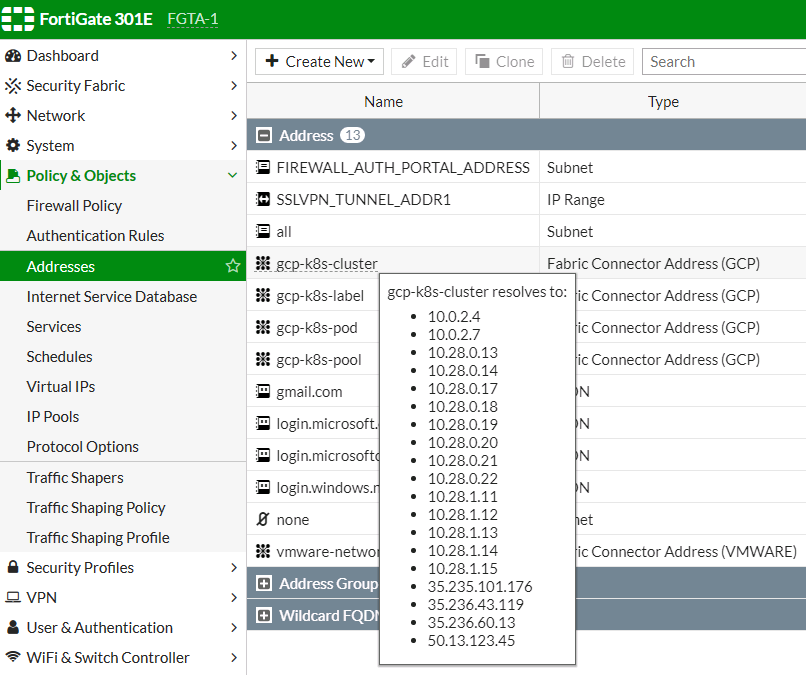Click the vmware-network fabric connector icon
This screenshot has width=806, height=675.
[x=265, y=551]
